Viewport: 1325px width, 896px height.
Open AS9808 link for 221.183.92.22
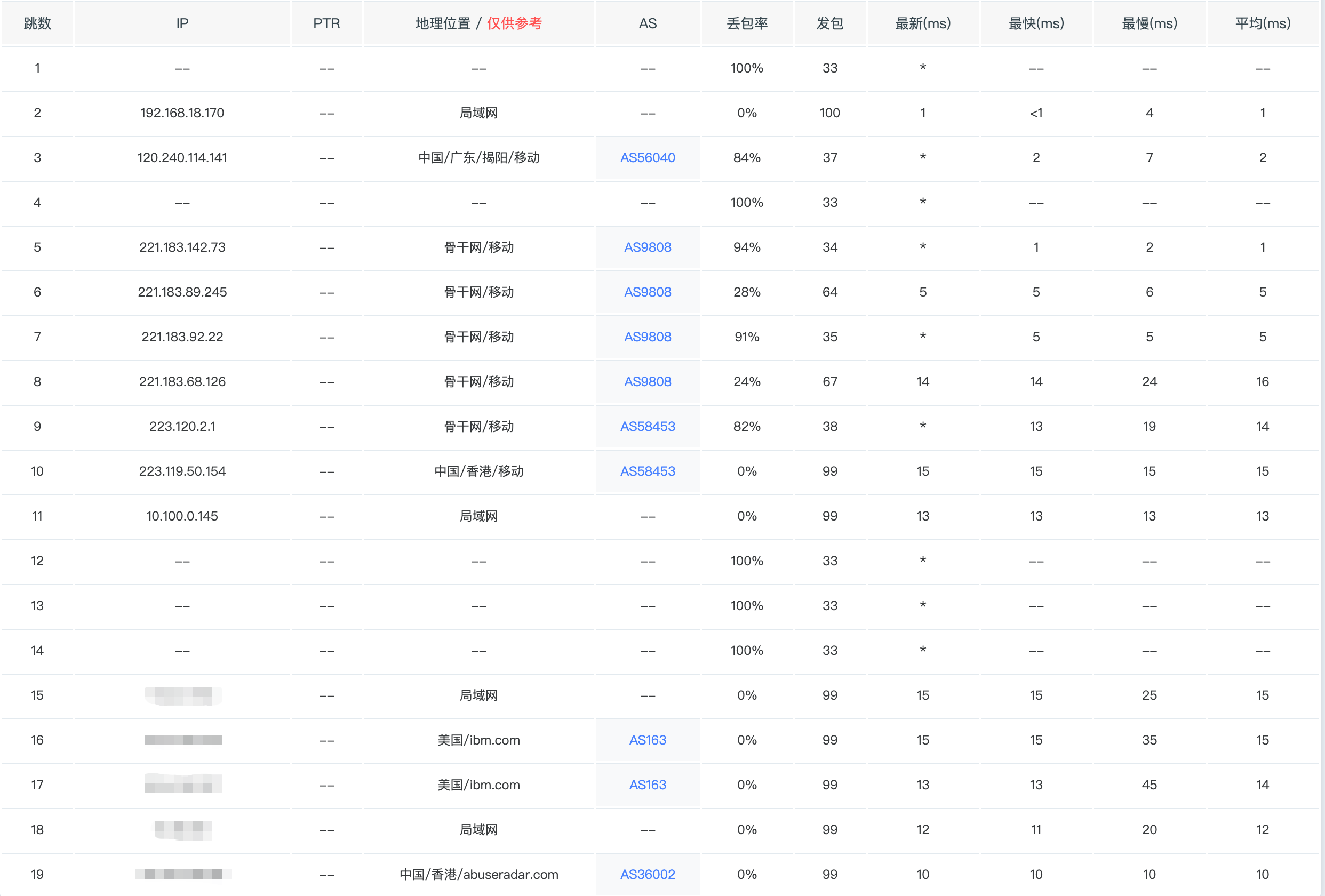pyautogui.click(x=647, y=337)
